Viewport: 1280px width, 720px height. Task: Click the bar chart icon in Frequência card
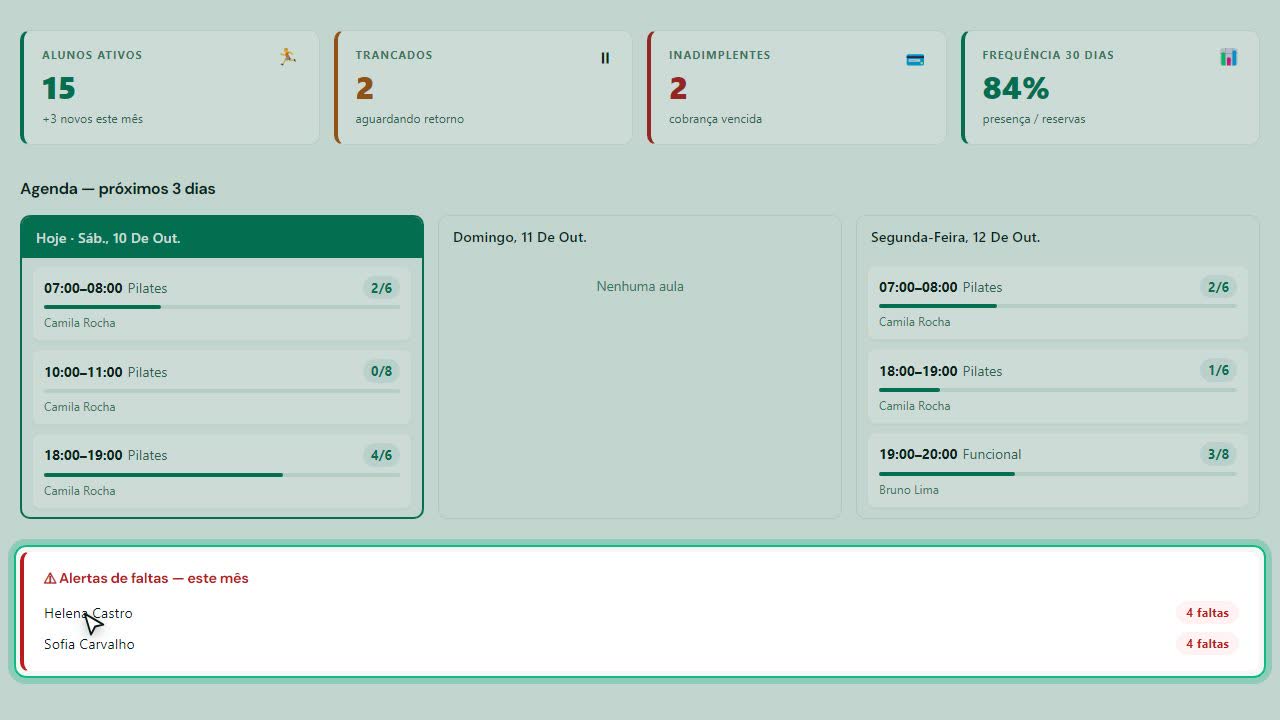pyautogui.click(x=1229, y=57)
